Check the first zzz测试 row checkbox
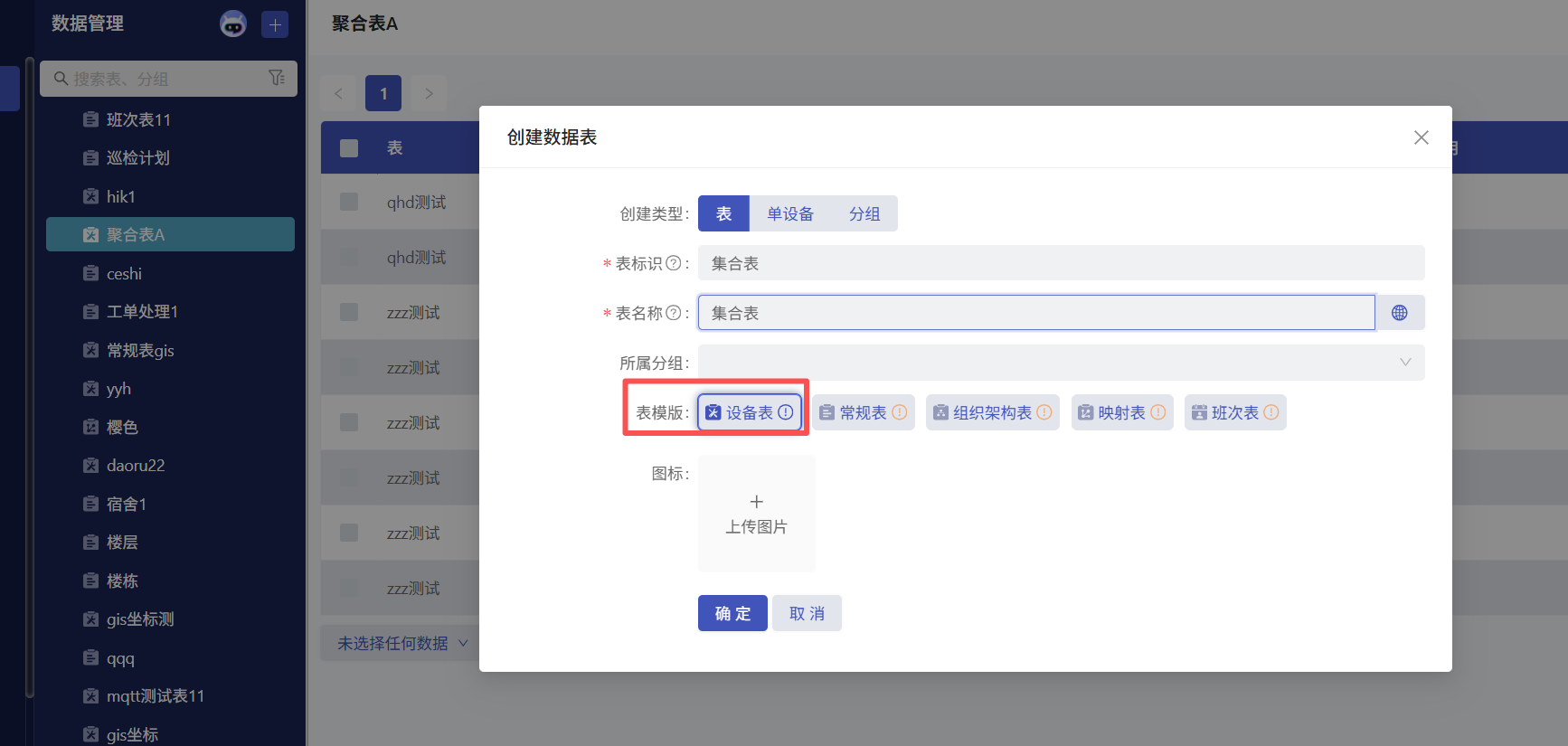The height and width of the screenshot is (746, 1568). (349, 312)
